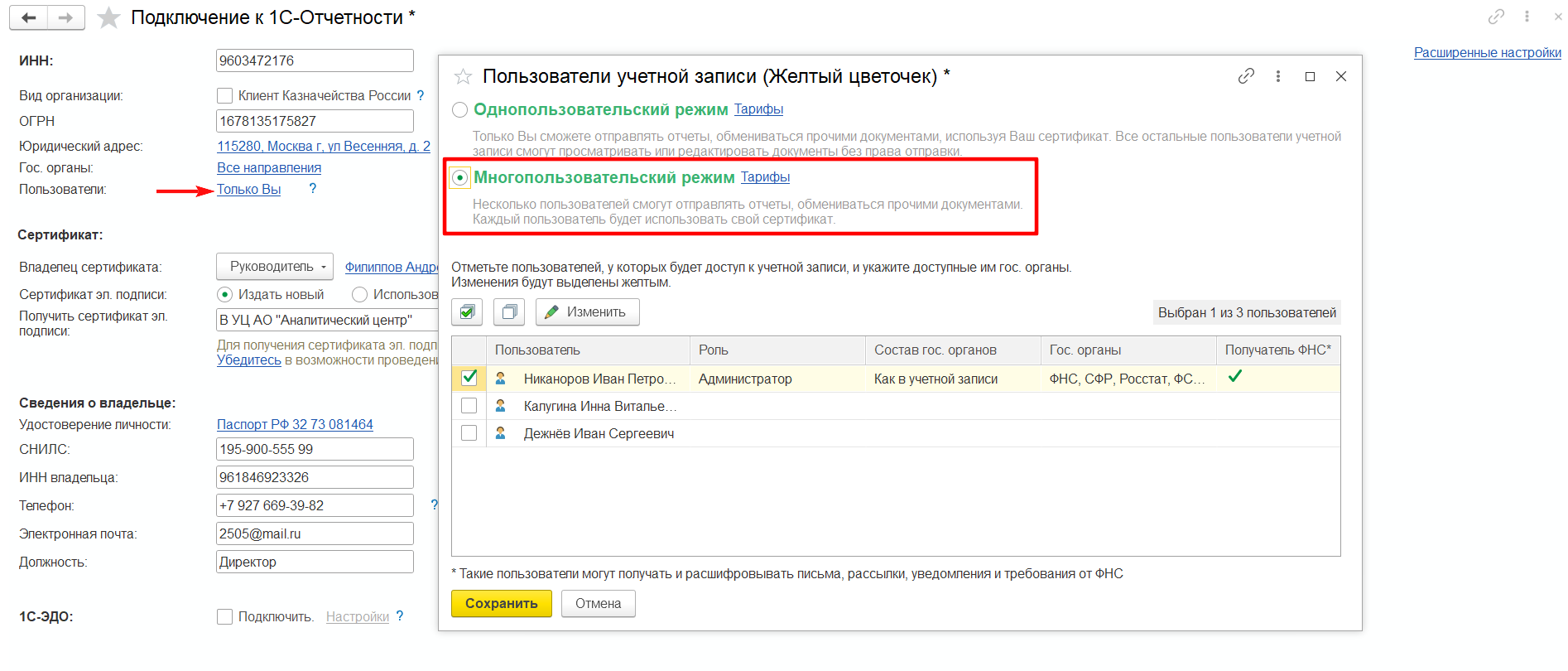Screen dimensions: 1568x671
Task: Open Паспорт РФ 32 73 081464 link
Action: (x=295, y=425)
